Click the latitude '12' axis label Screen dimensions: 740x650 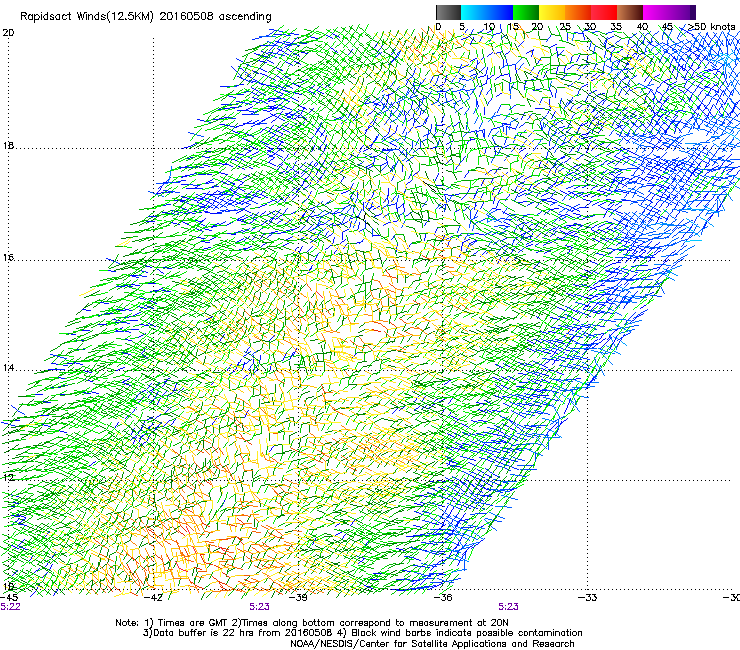(x=8, y=478)
